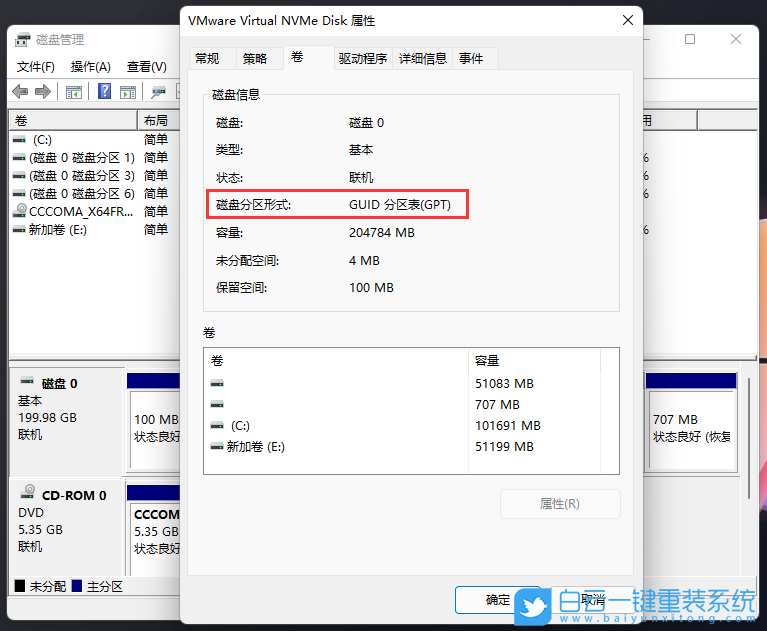Click the 布局 column header

coord(159,120)
